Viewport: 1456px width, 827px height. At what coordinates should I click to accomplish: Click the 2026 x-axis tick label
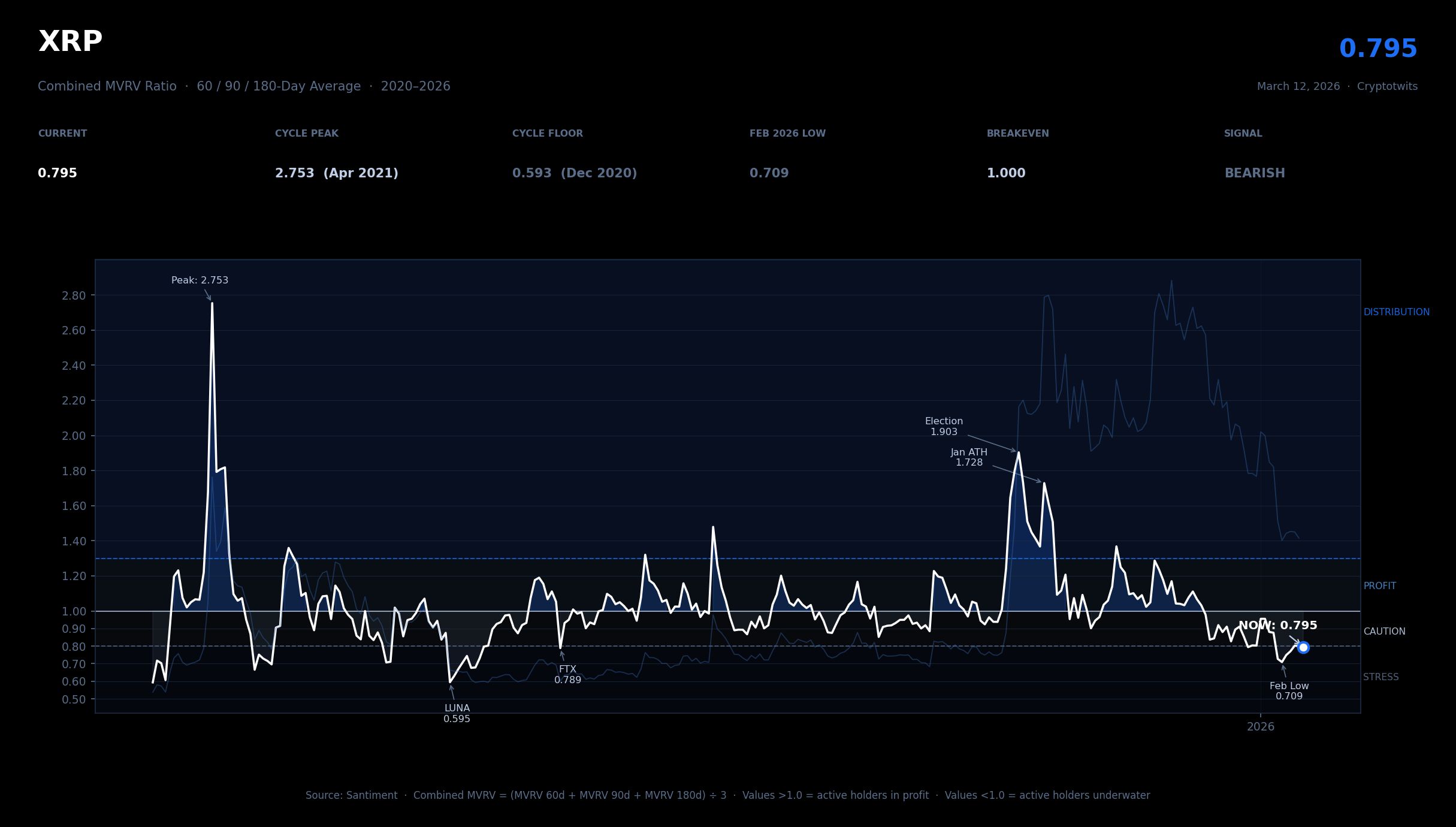pos(1260,727)
